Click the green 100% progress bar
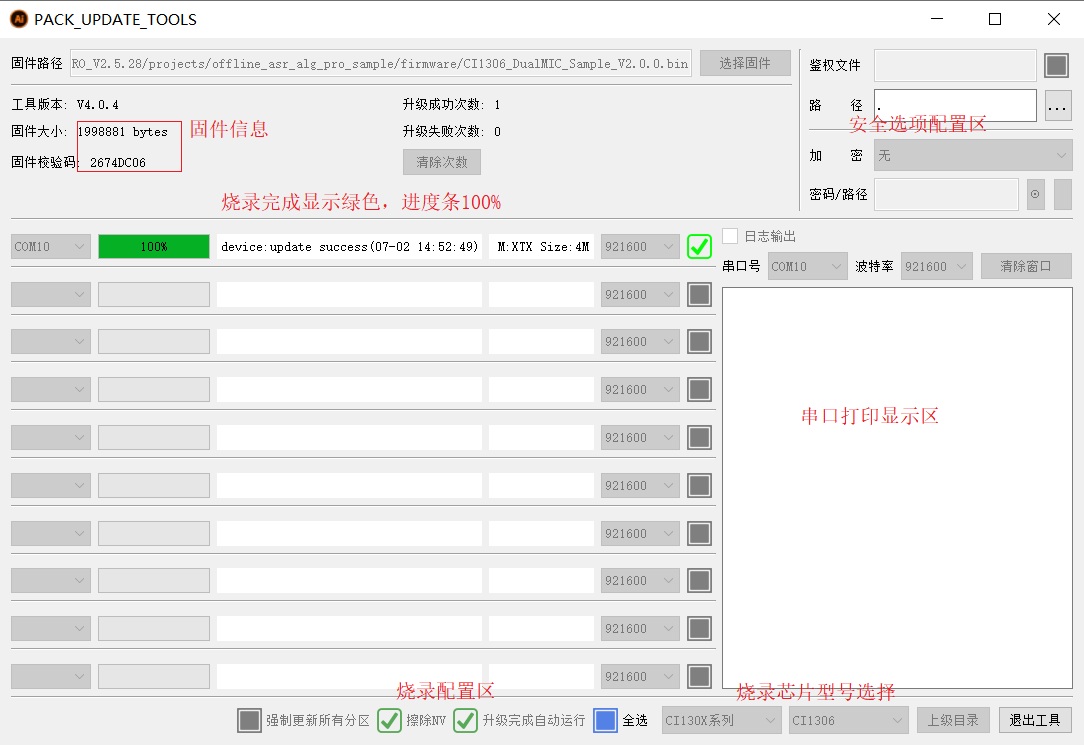The width and height of the screenshot is (1084, 746). pos(154,247)
